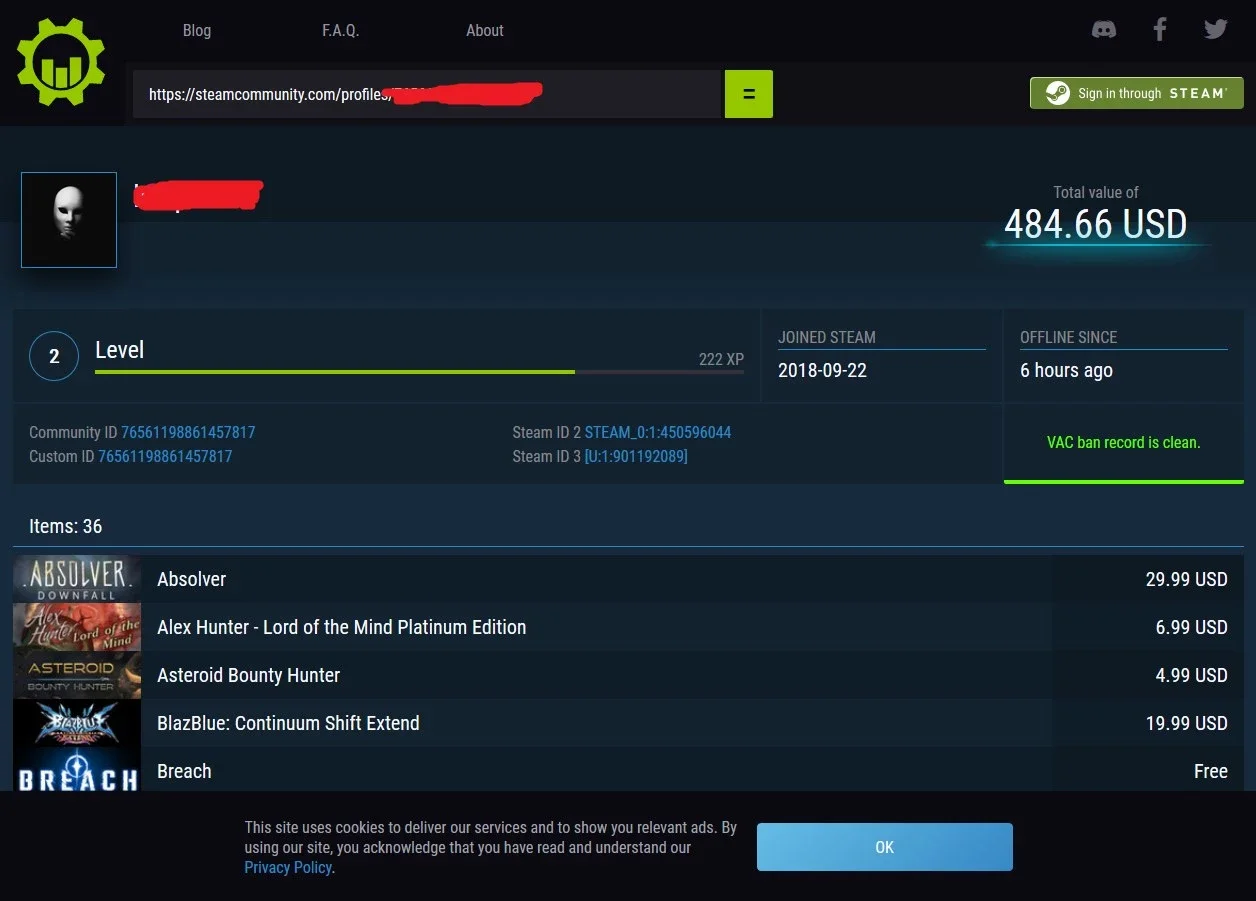The width and height of the screenshot is (1256, 901).
Task: Click the 19.99 USD price
Action: click(x=1187, y=723)
